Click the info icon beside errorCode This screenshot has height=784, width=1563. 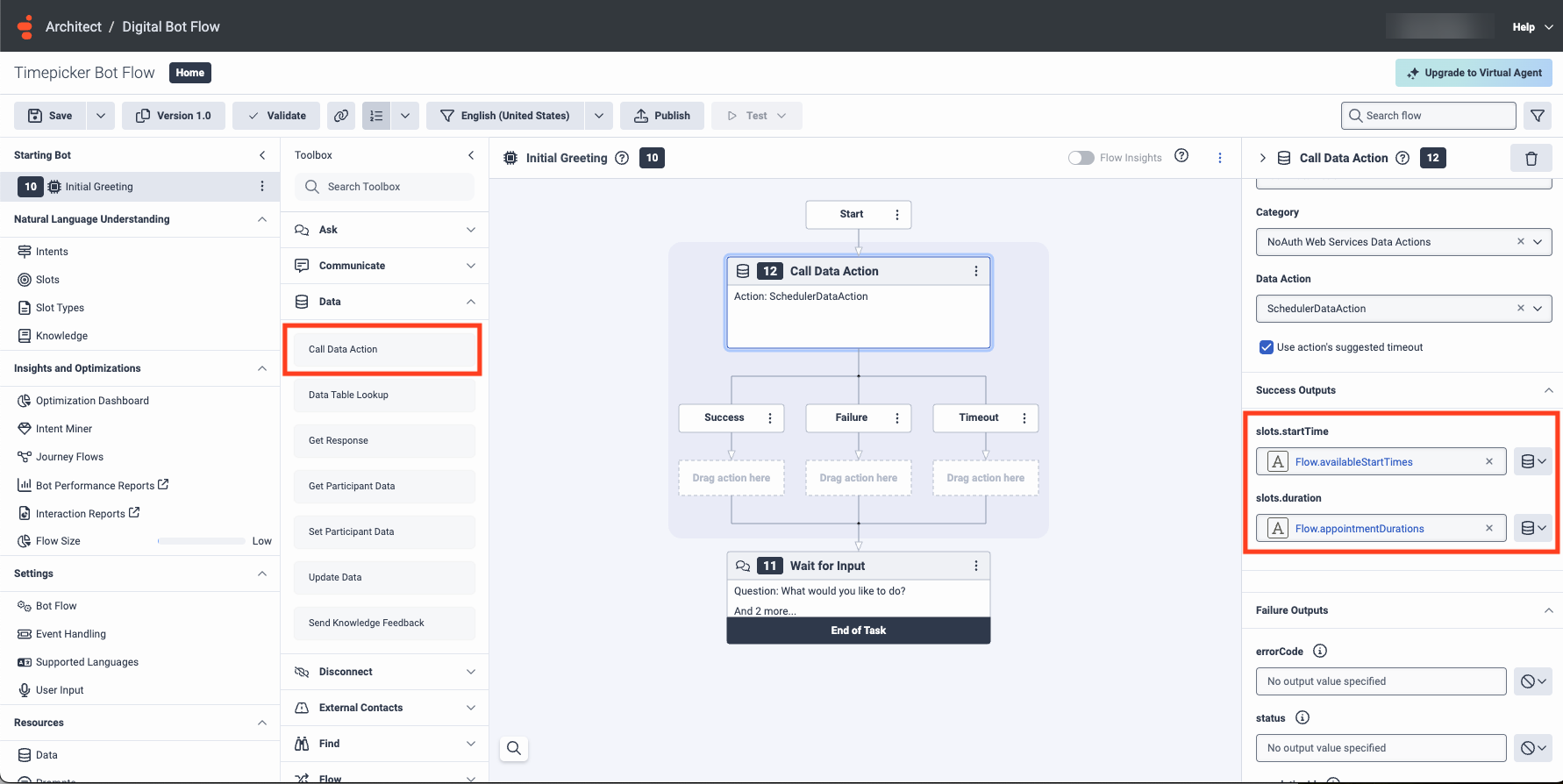pos(1320,651)
